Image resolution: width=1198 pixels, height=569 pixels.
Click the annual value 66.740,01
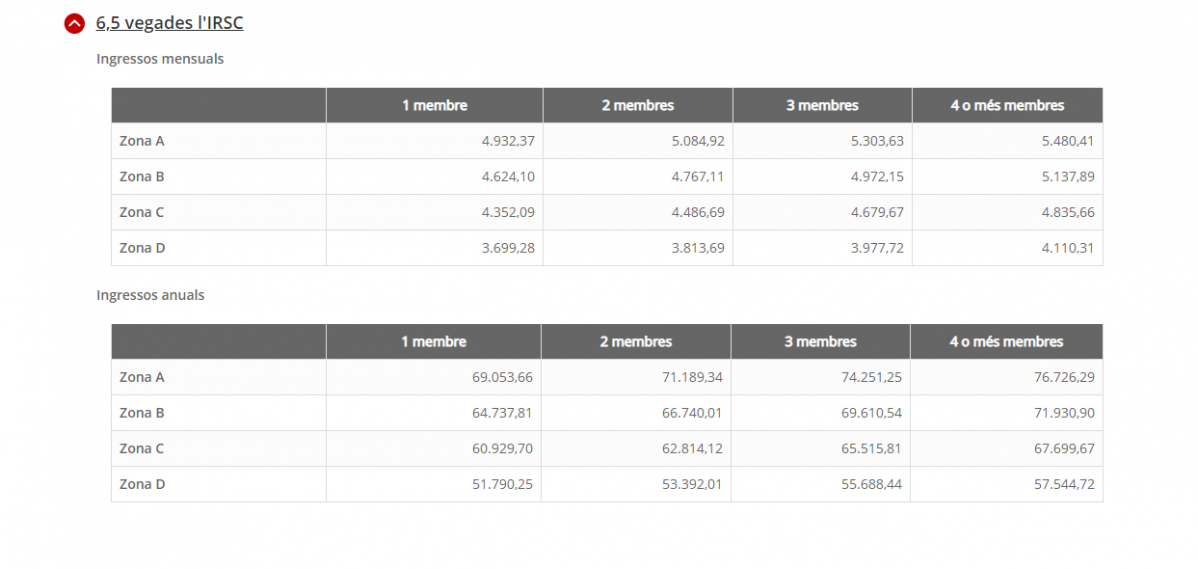point(692,413)
